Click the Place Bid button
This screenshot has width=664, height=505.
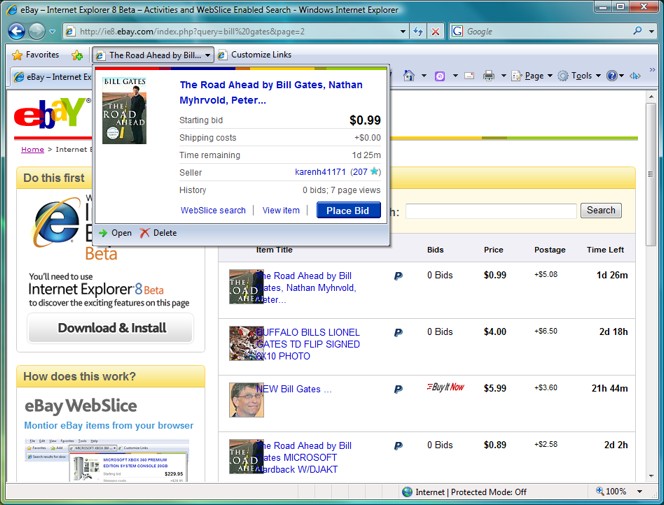click(x=349, y=210)
